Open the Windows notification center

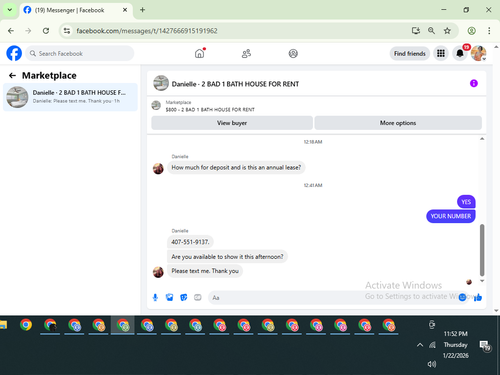[x=485, y=345]
